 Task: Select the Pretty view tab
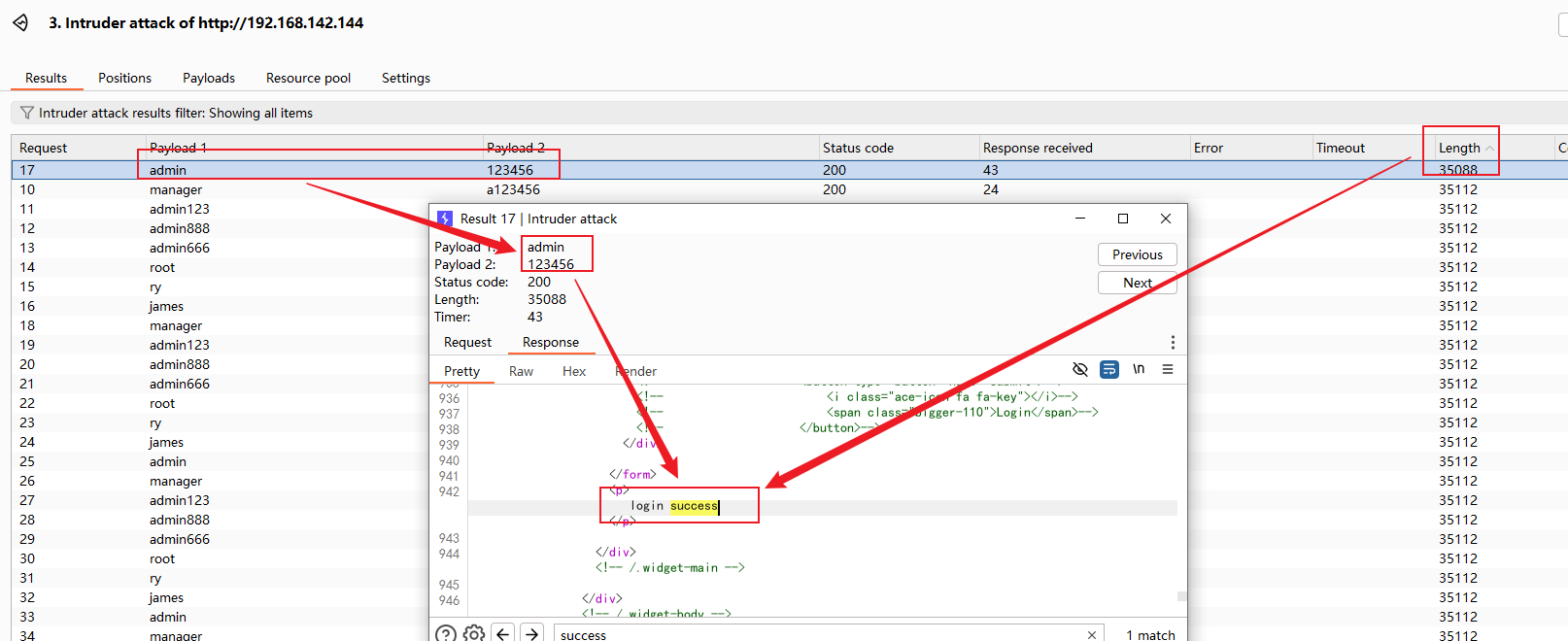click(461, 371)
